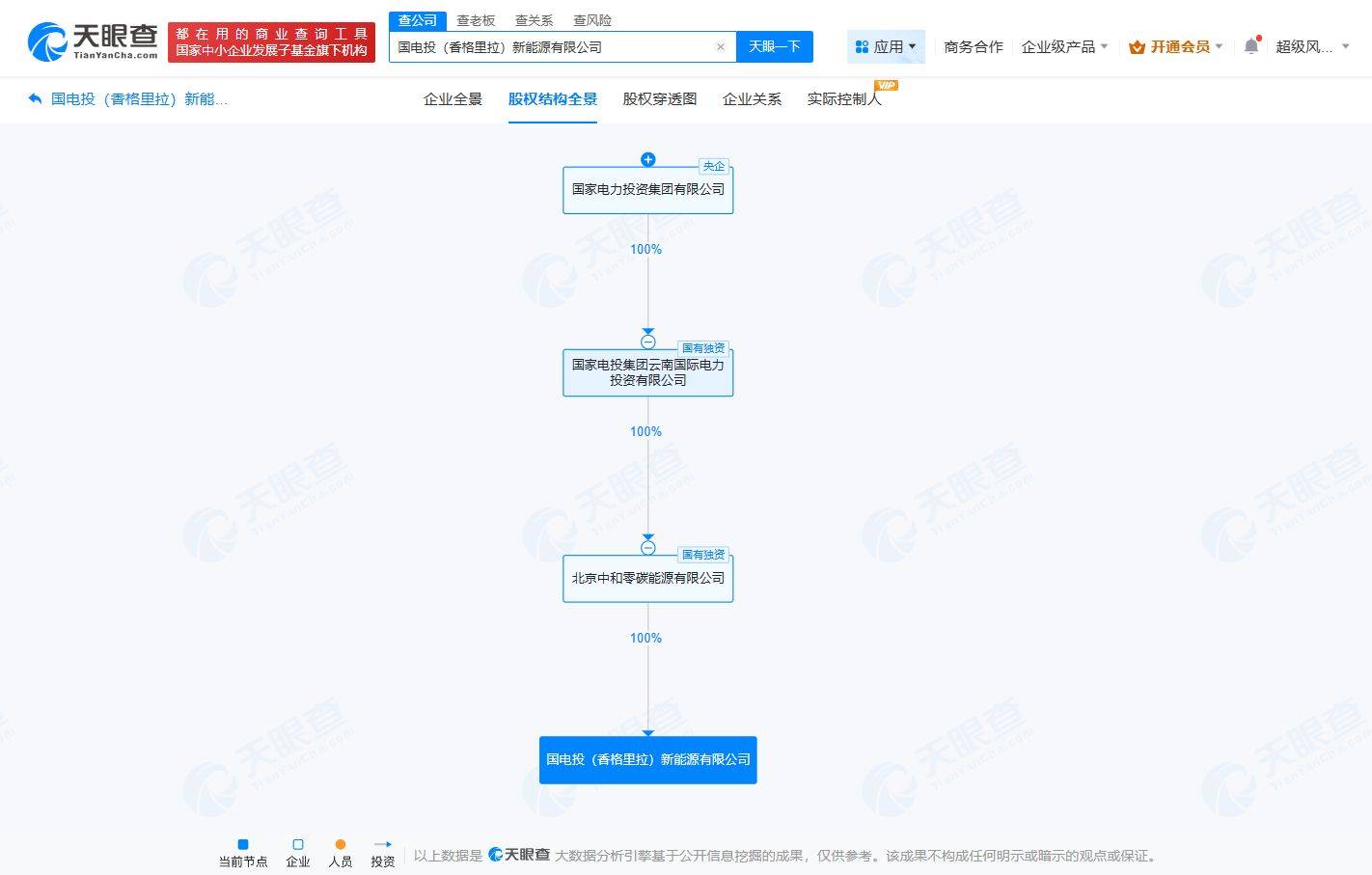
Task: Click the 当前节点 legend square icon
Action: coord(243,844)
